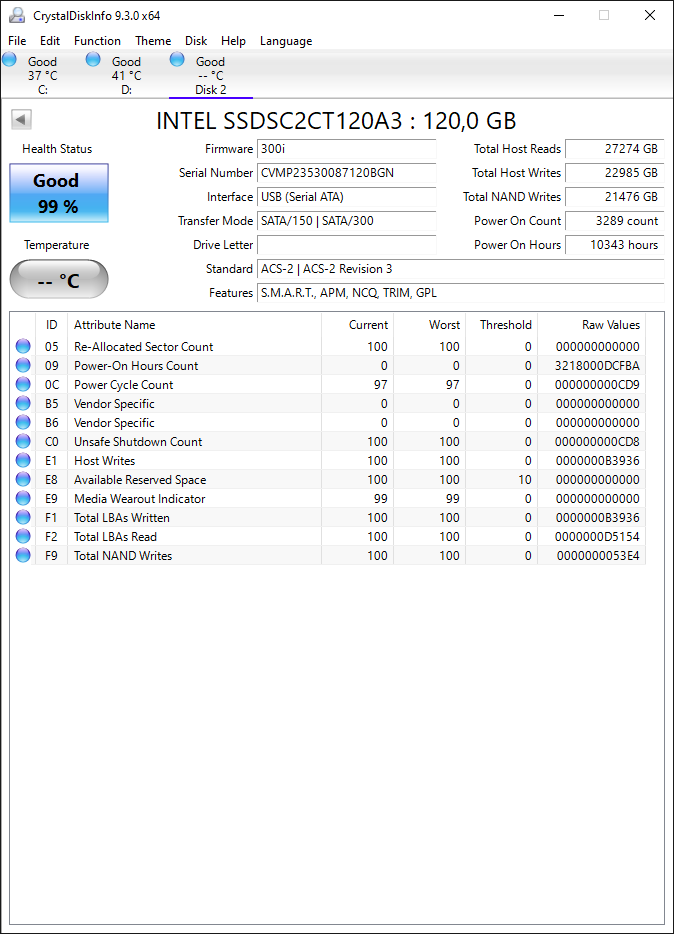
Task: Click Power On Hours value 10343 hours
Action: click(614, 245)
